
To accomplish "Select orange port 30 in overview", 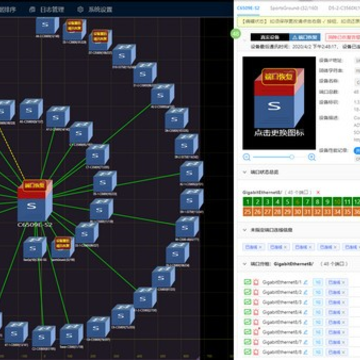I will 297,212.
